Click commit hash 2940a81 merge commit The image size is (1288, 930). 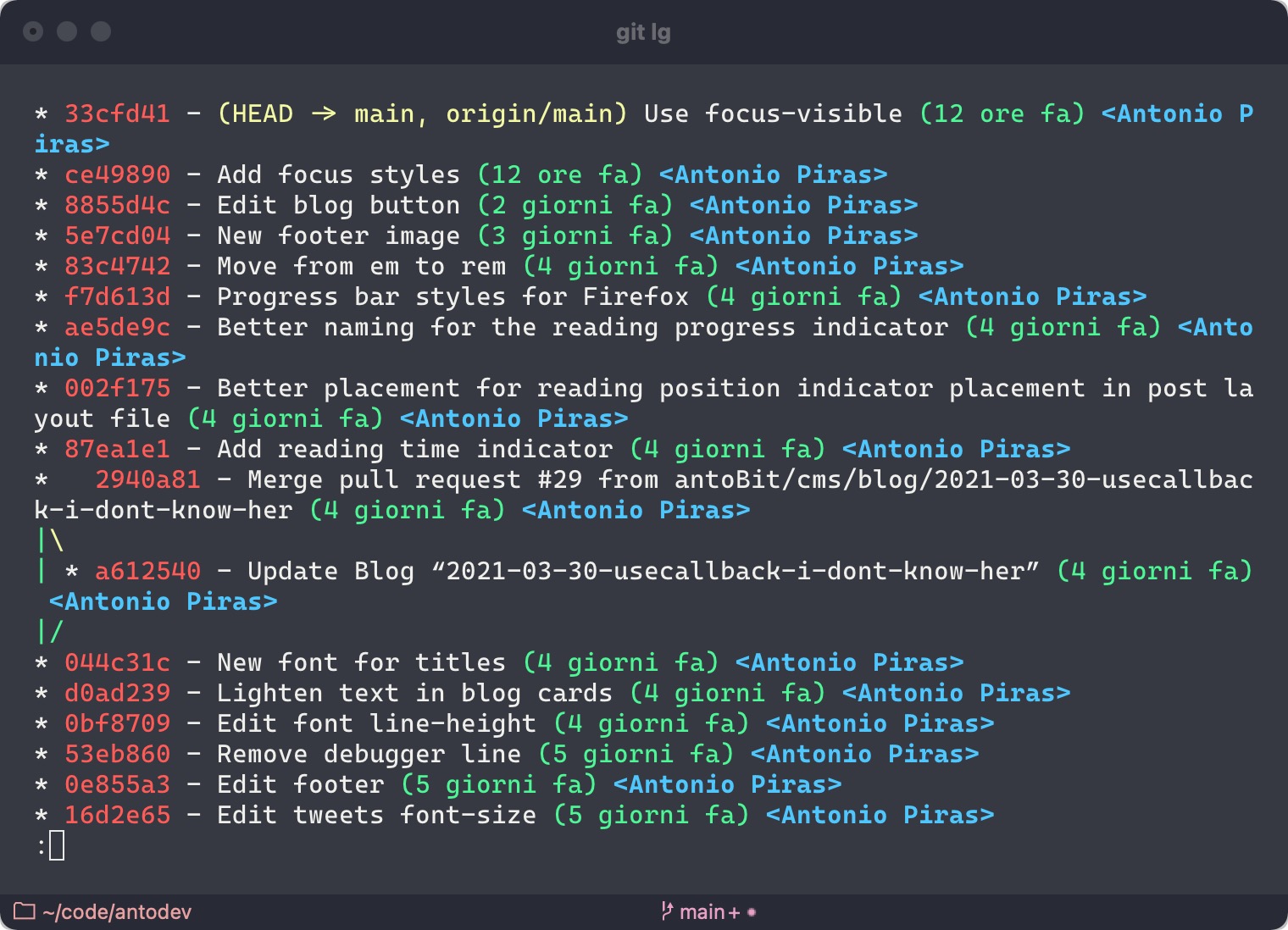[148, 479]
